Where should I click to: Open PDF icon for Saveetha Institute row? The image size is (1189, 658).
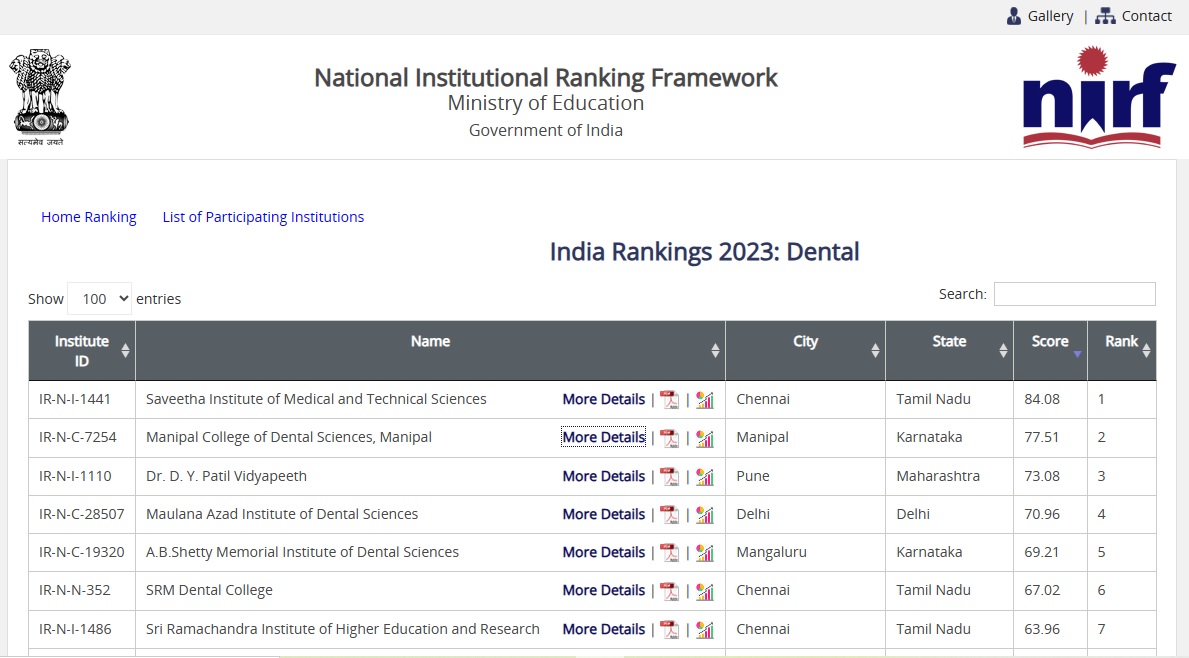tap(669, 400)
